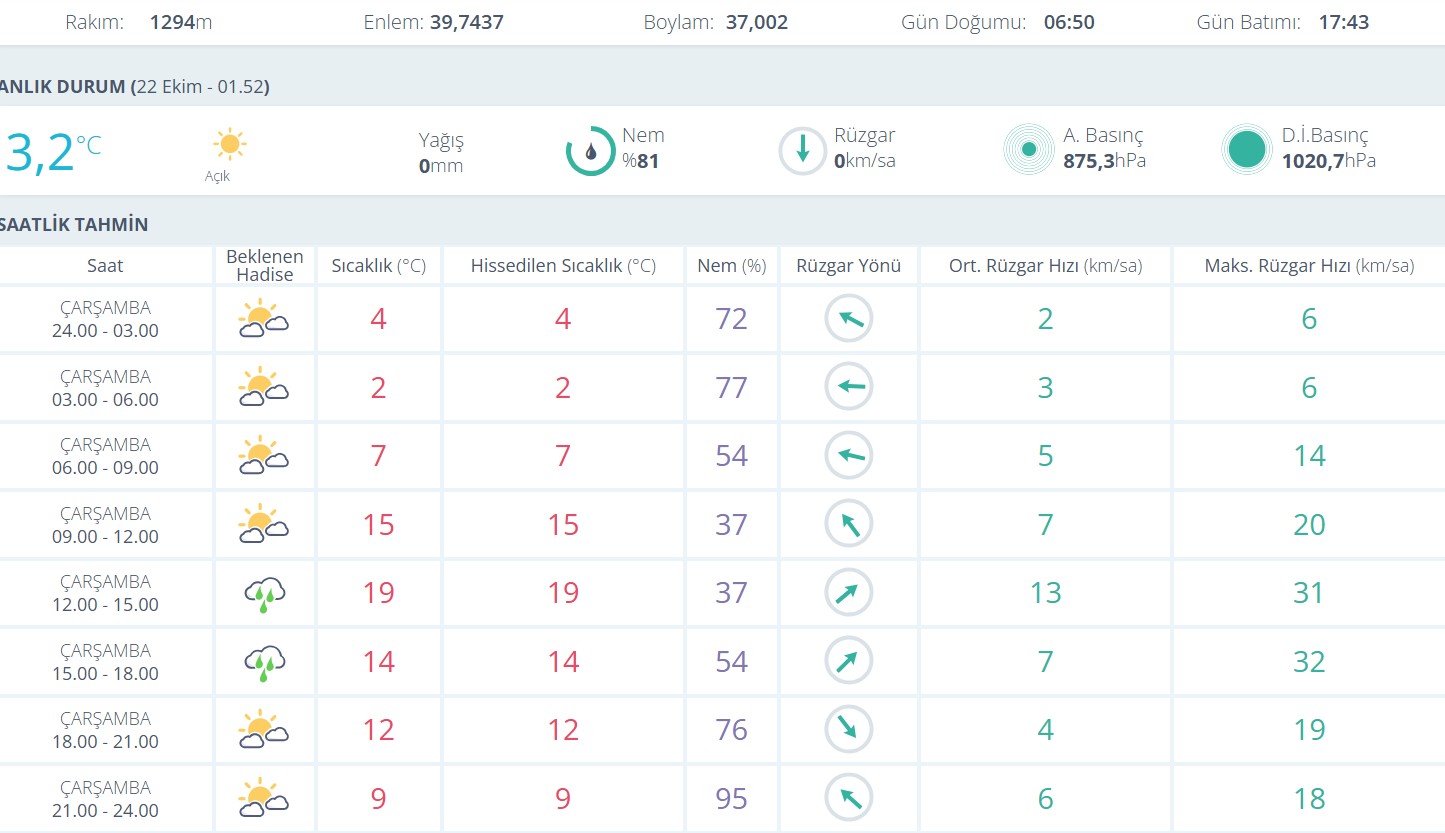1445x833 pixels.
Task: Click the wind direction arrow for 03.00 - 06.00
Action: point(848,388)
